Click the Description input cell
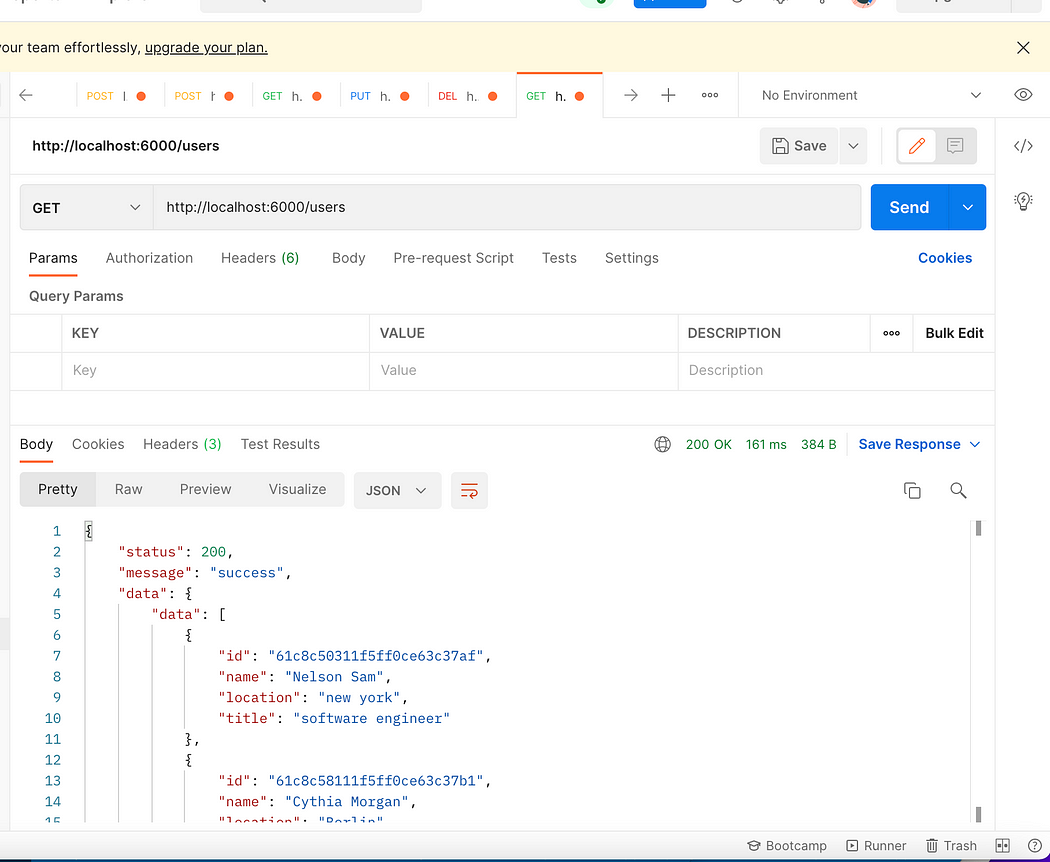This screenshot has height=862, width=1050. 836,370
